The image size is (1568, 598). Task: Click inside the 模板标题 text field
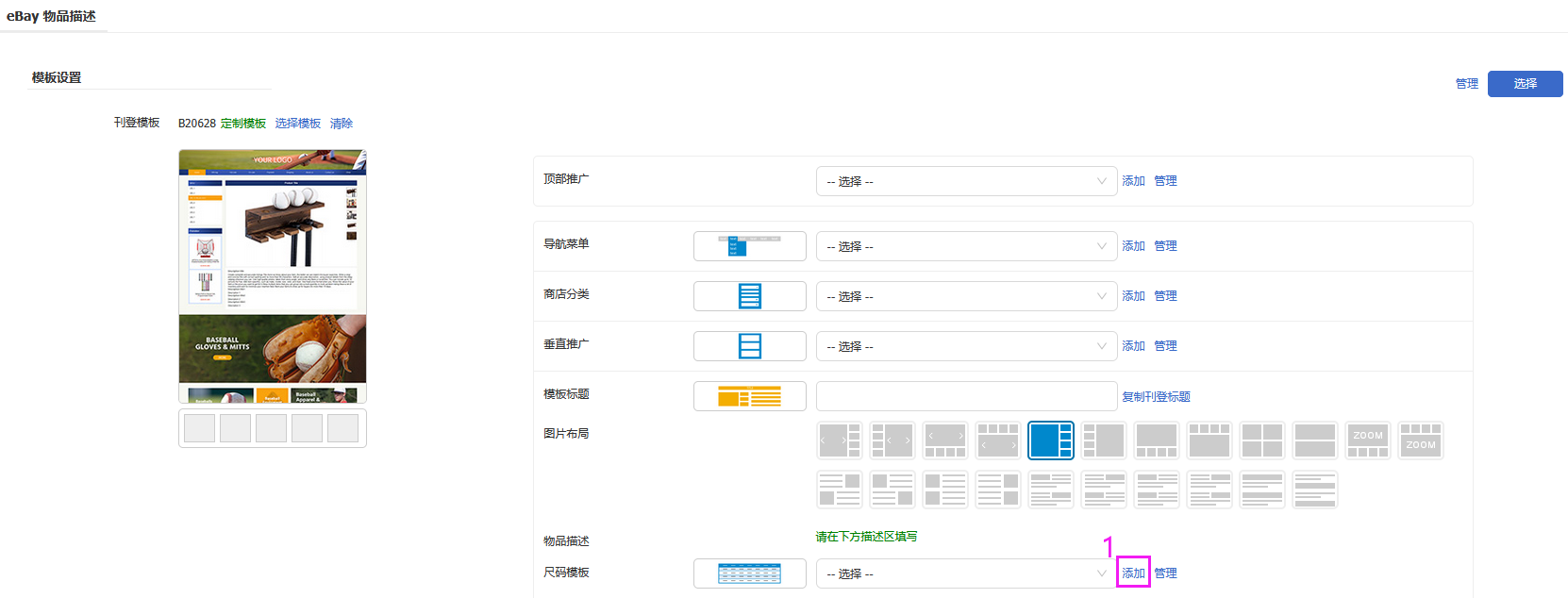pyautogui.click(x=966, y=396)
